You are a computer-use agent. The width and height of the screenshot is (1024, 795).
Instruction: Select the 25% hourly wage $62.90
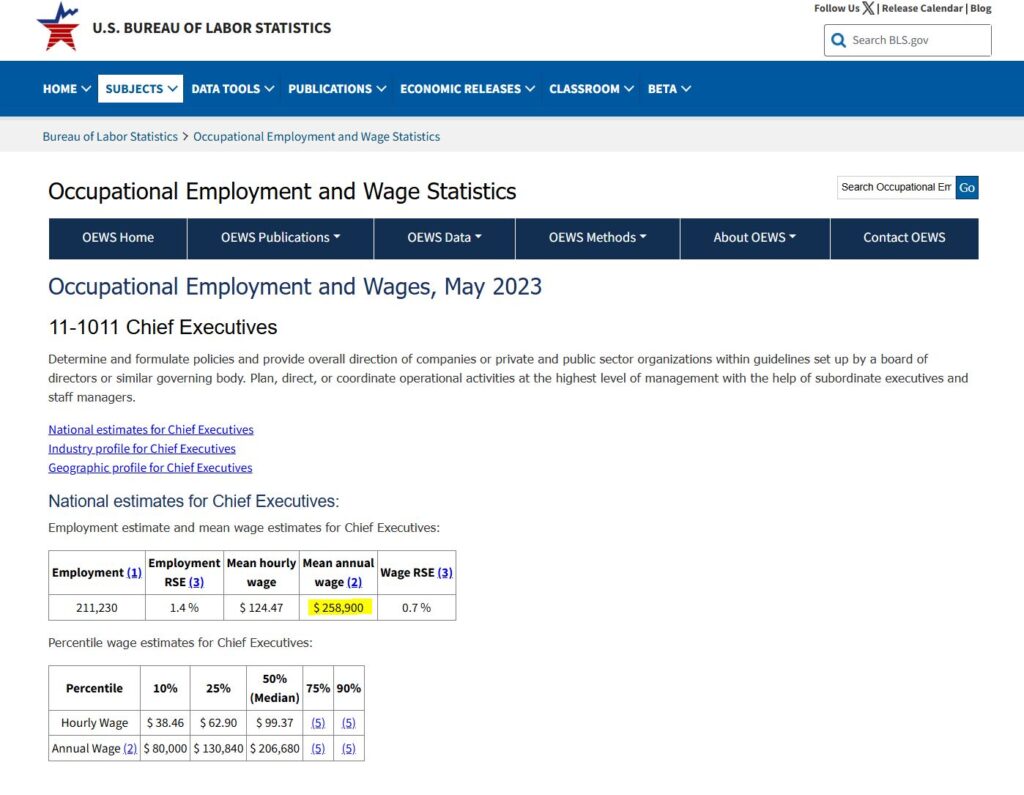(x=218, y=723)
